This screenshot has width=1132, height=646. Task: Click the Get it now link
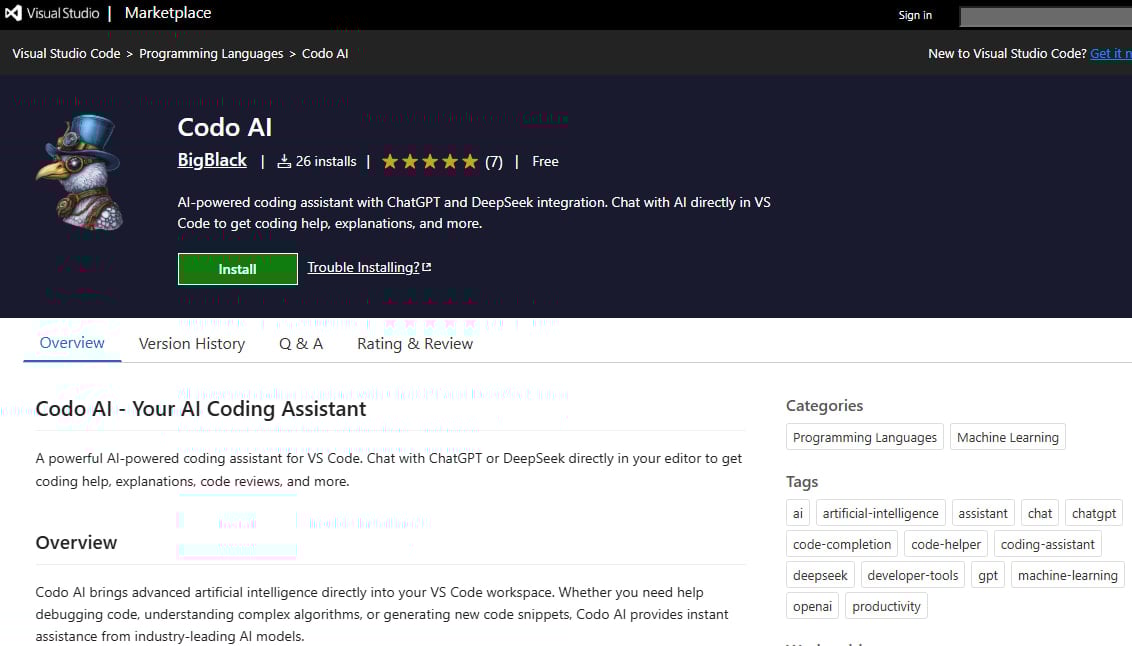click(1110, 53)
